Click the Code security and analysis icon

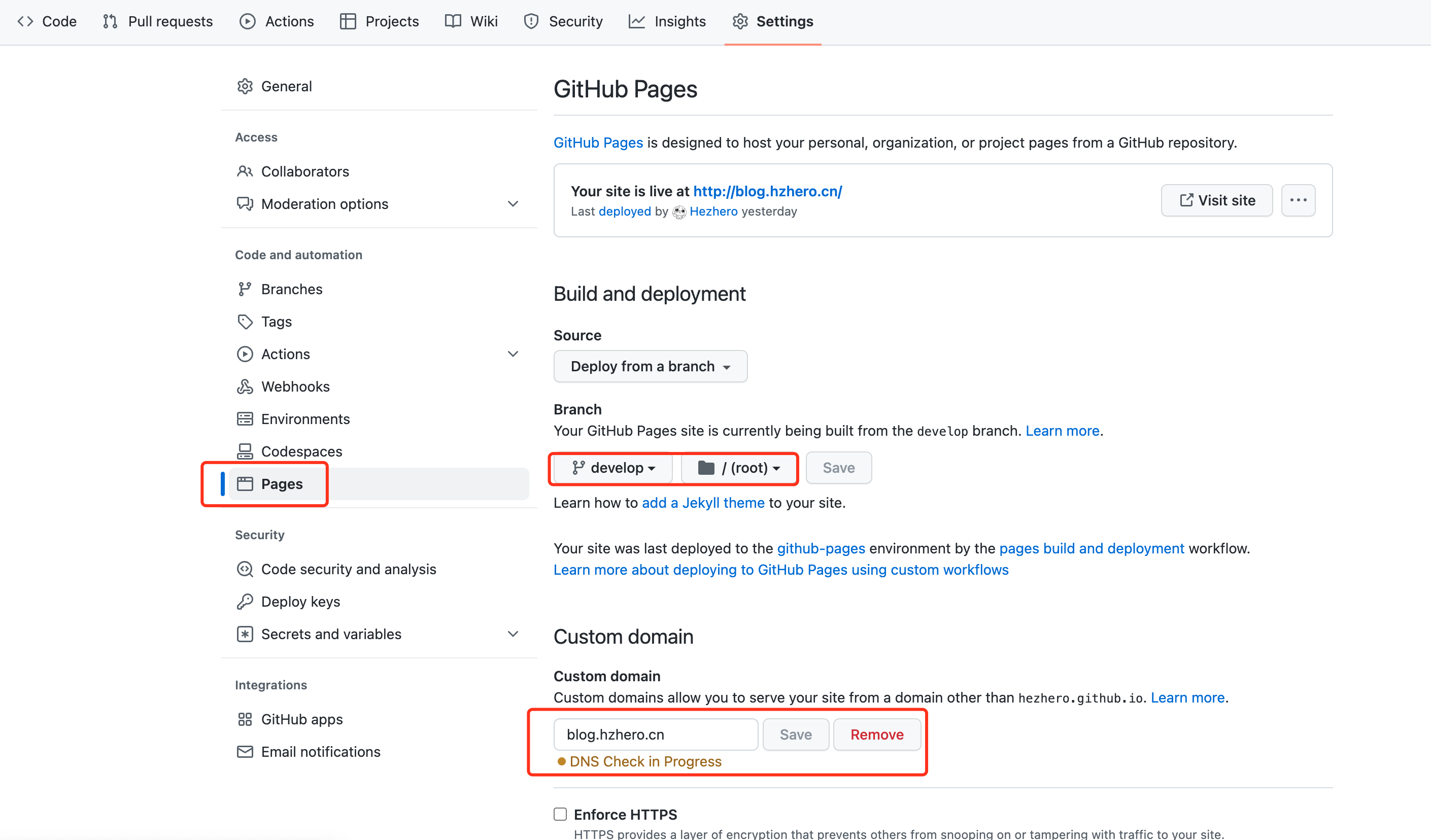pos(245,569)
